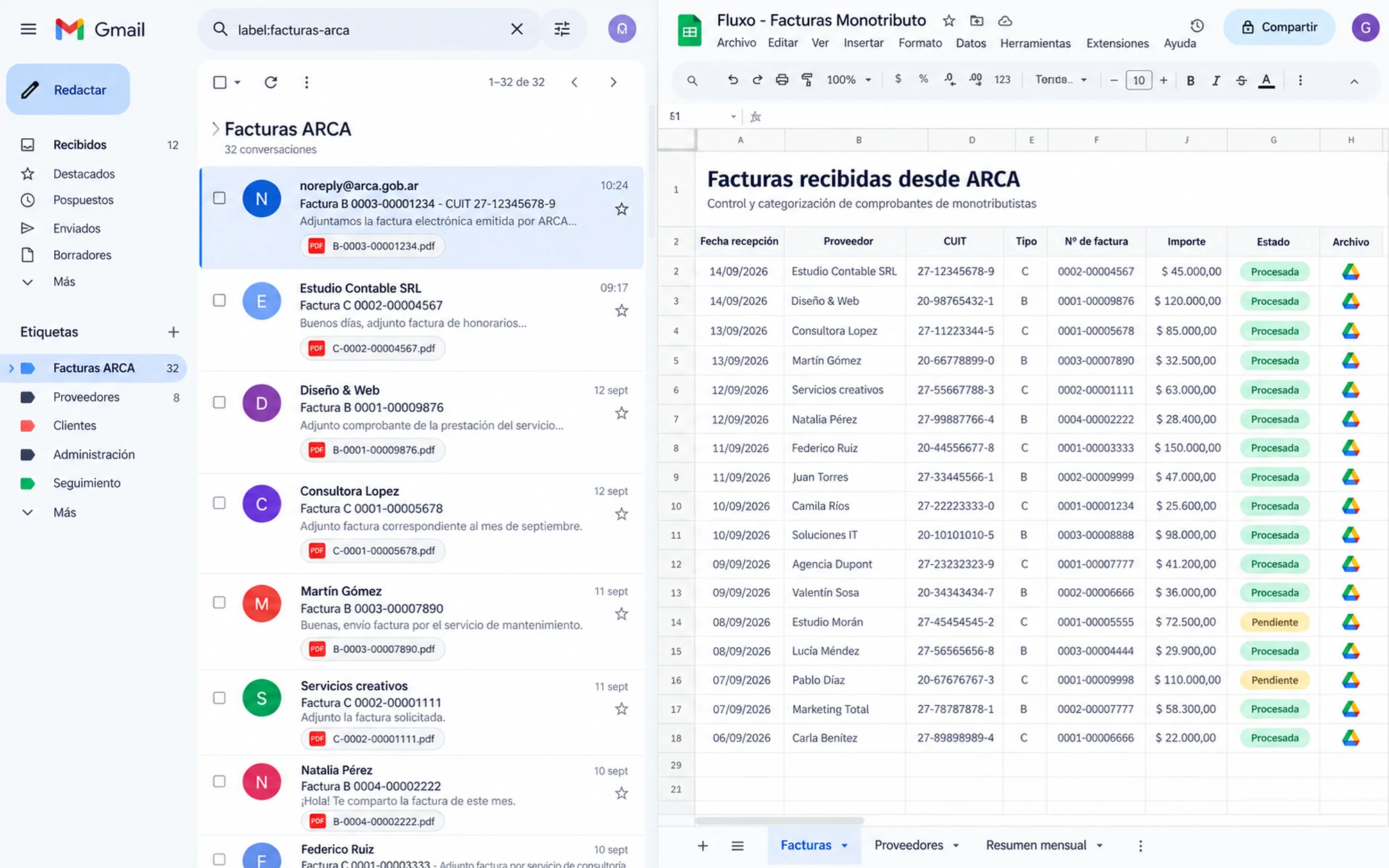
Task: Open the Gmail main menu hamburger icon
Action: tap(28, 29)
